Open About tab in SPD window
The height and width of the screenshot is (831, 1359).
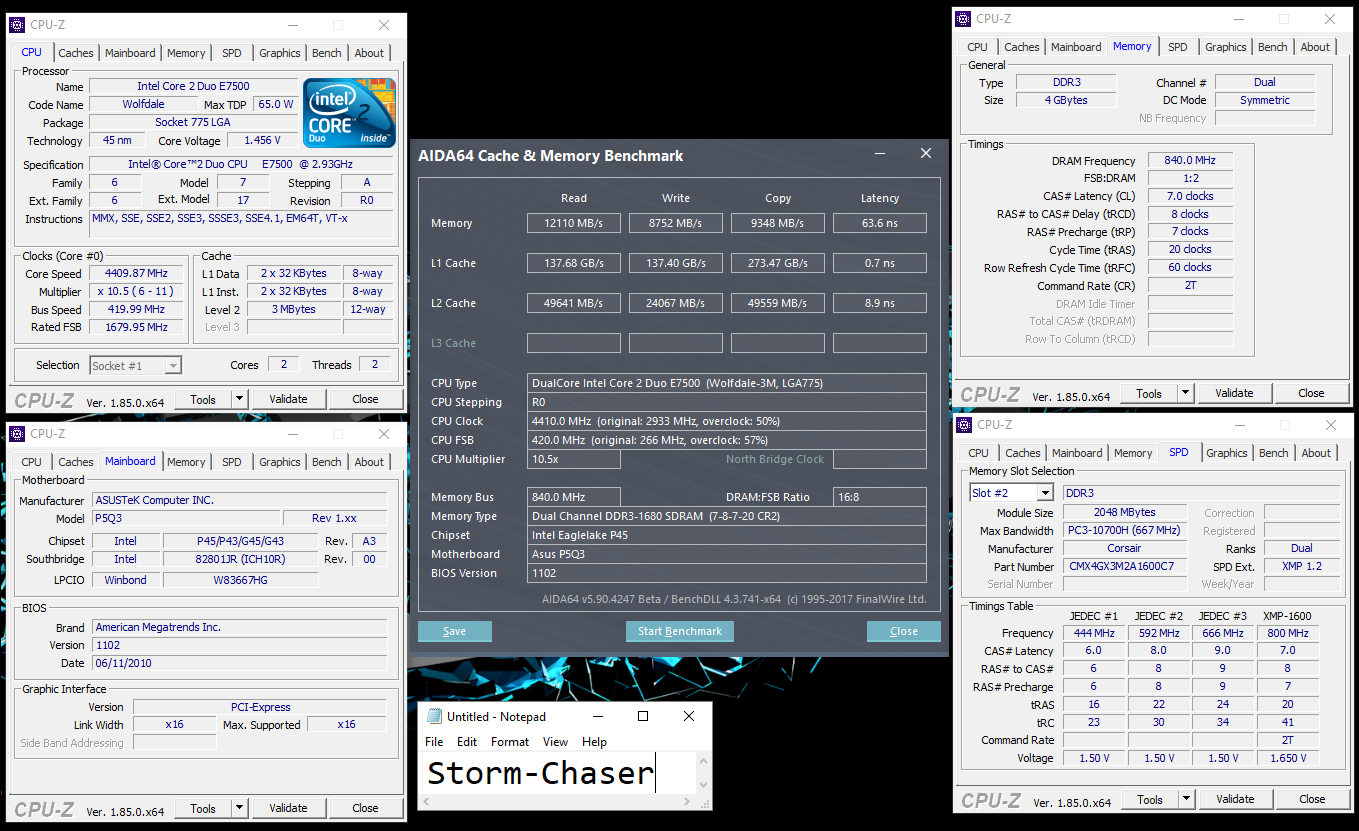pyautogui.click(x=1316, y=453)
